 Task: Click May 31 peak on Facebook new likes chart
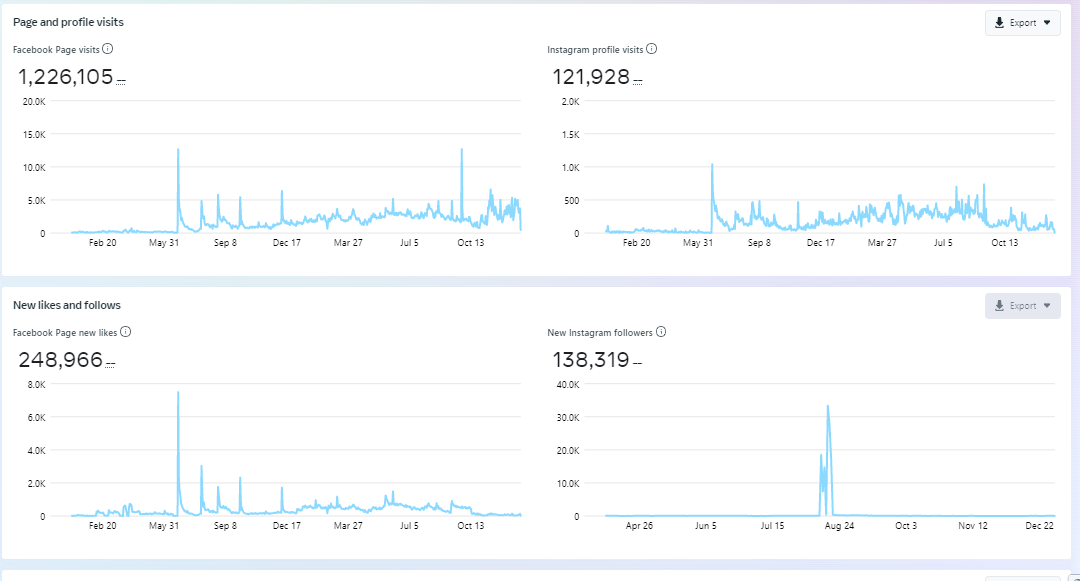178,393
